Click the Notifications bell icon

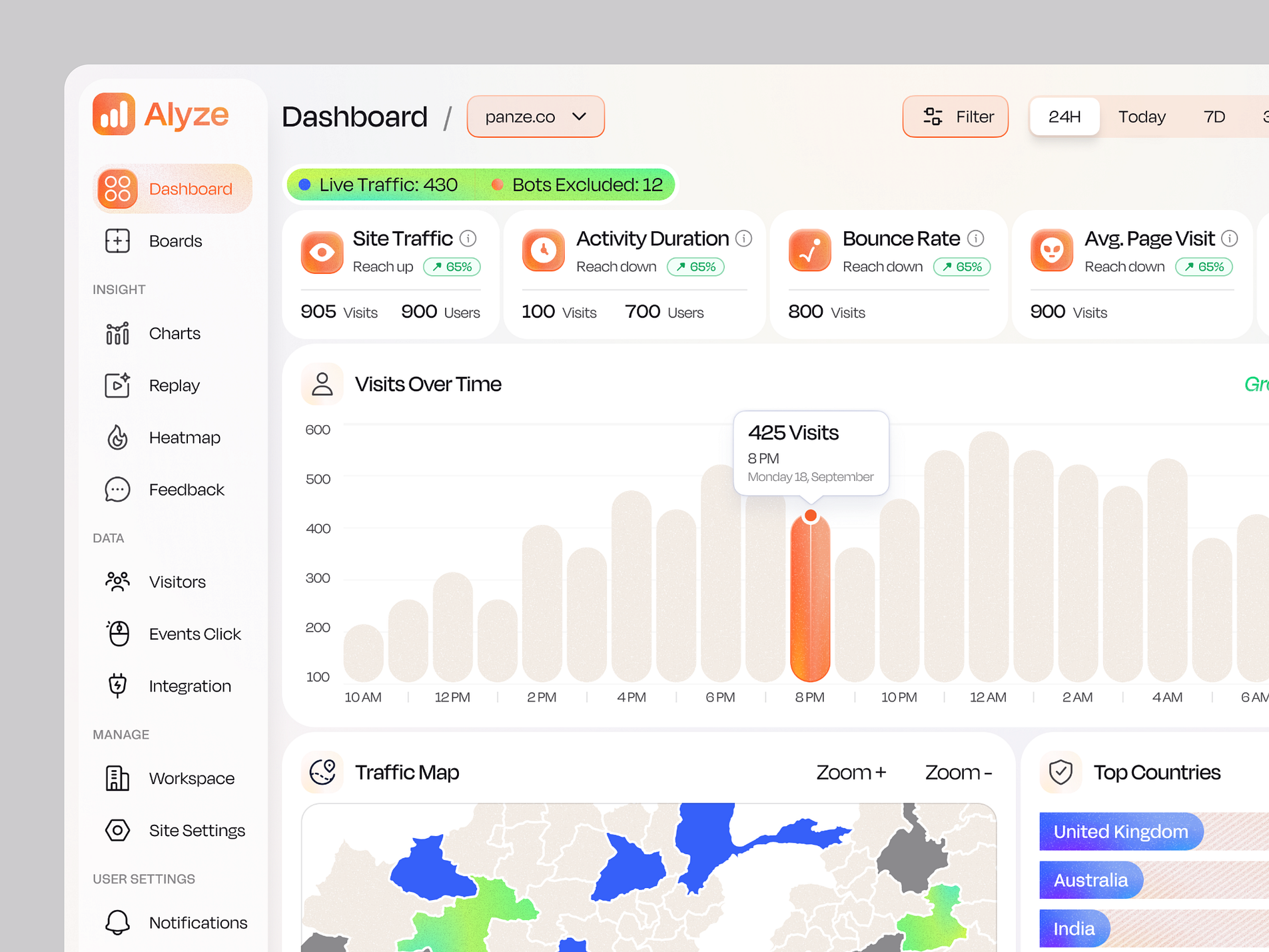click(x=117, y=923)
